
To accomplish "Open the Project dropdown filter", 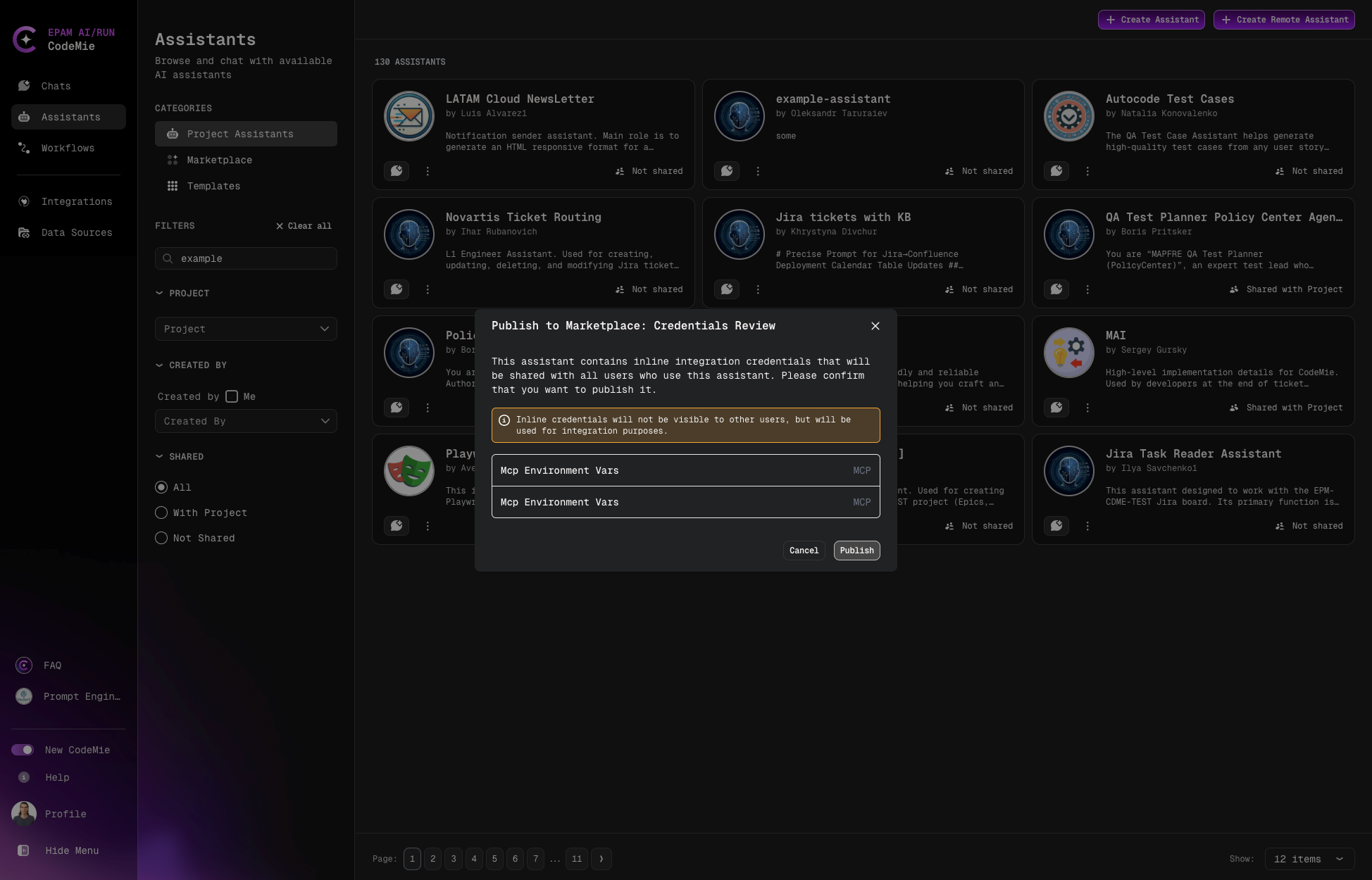I will tap(246, 329).
